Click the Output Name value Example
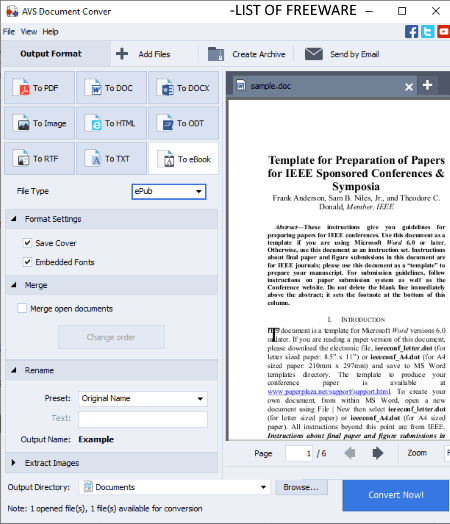Viewport: 450px width, 524px height. [x=96, y=439]
